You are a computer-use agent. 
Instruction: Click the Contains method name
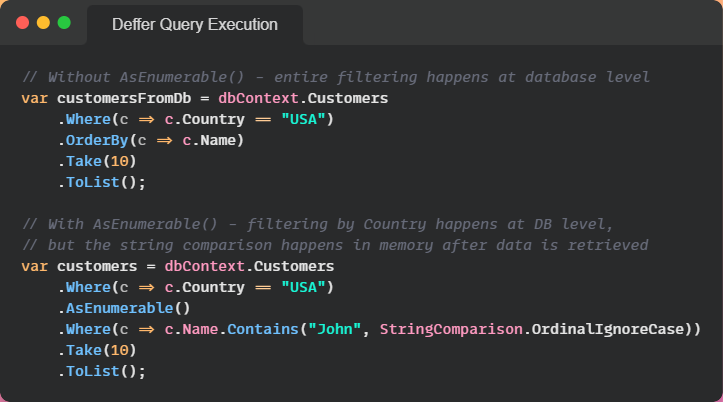tap(263, 329)
